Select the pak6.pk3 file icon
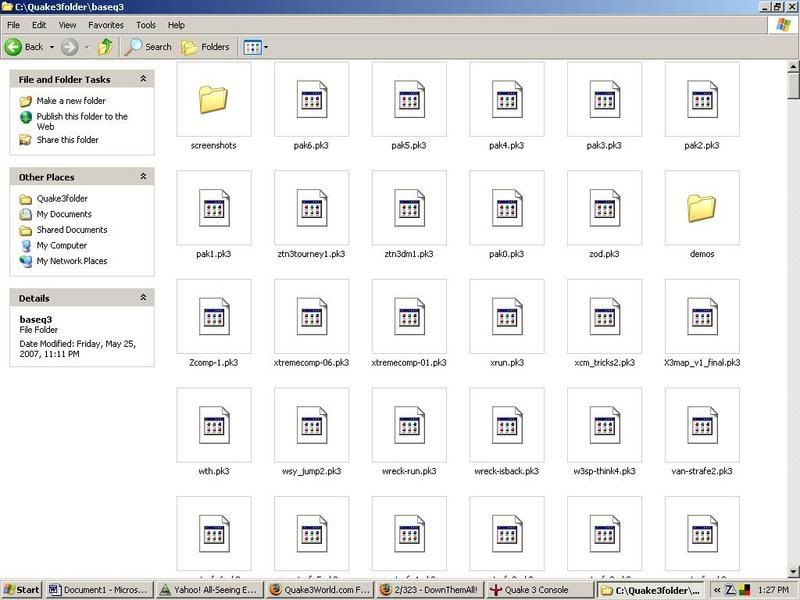800x600 pixels. click(x=311, y=99)
